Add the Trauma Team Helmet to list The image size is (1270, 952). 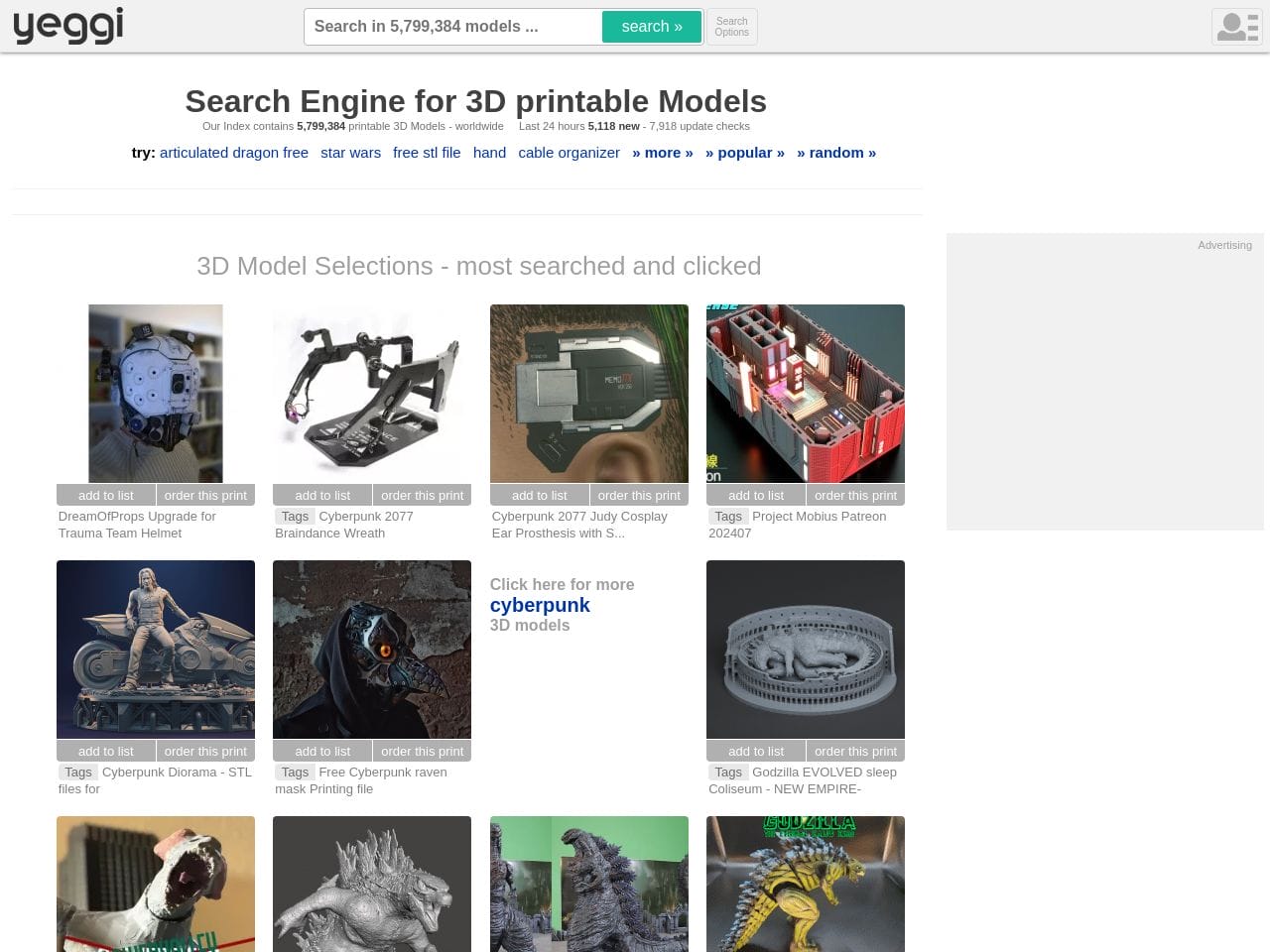(105, 495)
